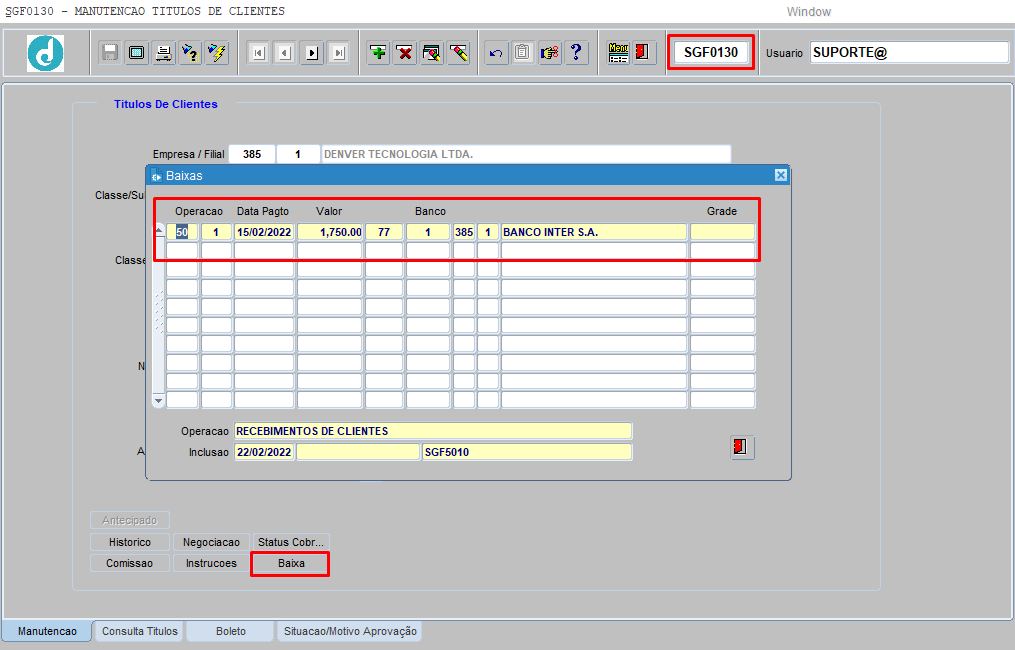Click the Instrucoes button
Image resolution: width=1015 pixels, height=650 pixels.
click(211, 563)
